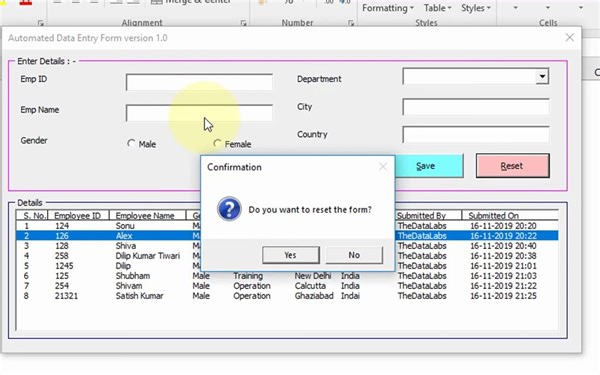Open the Department dropdown arrow
The height and width of the screenshot is (375, 600).
pyautogui.click(x=542, y=77)
